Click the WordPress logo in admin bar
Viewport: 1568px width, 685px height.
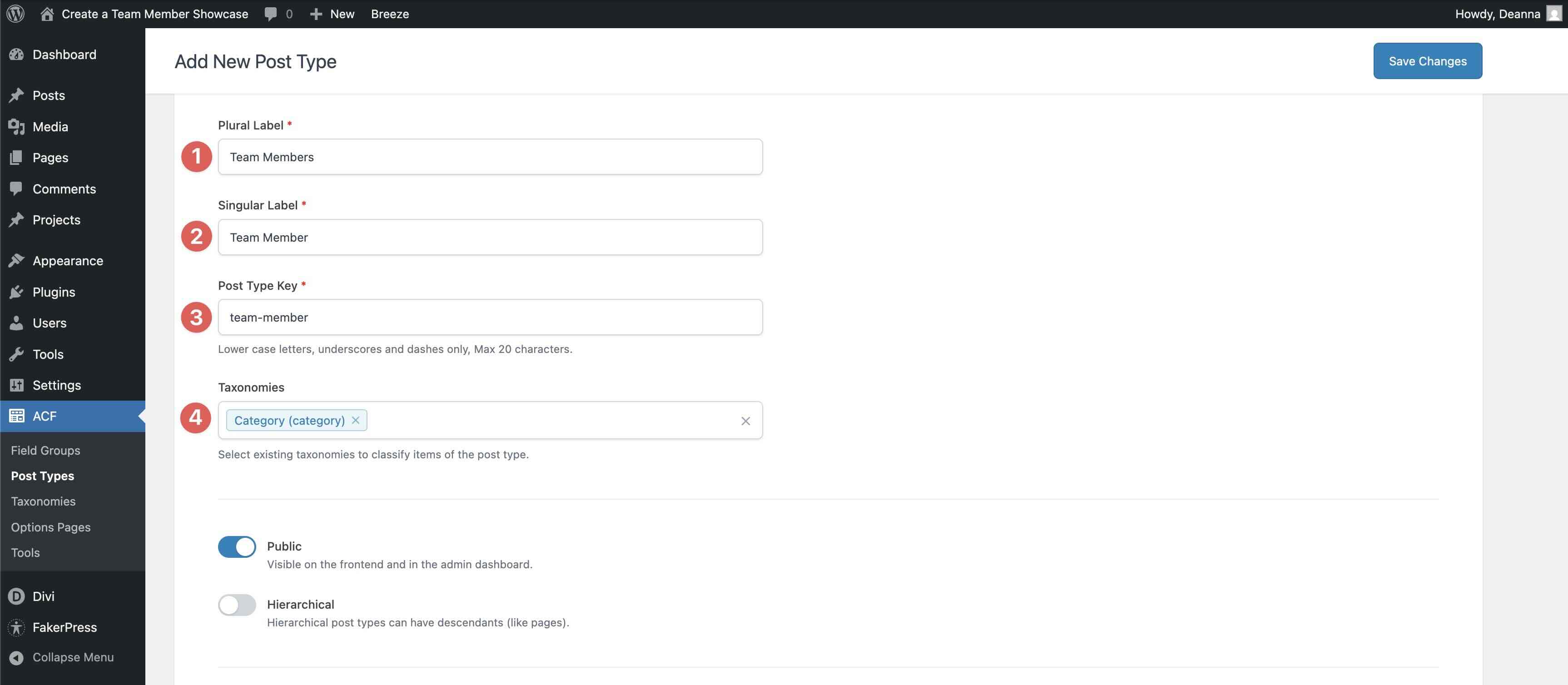click(x=14, y=13)
